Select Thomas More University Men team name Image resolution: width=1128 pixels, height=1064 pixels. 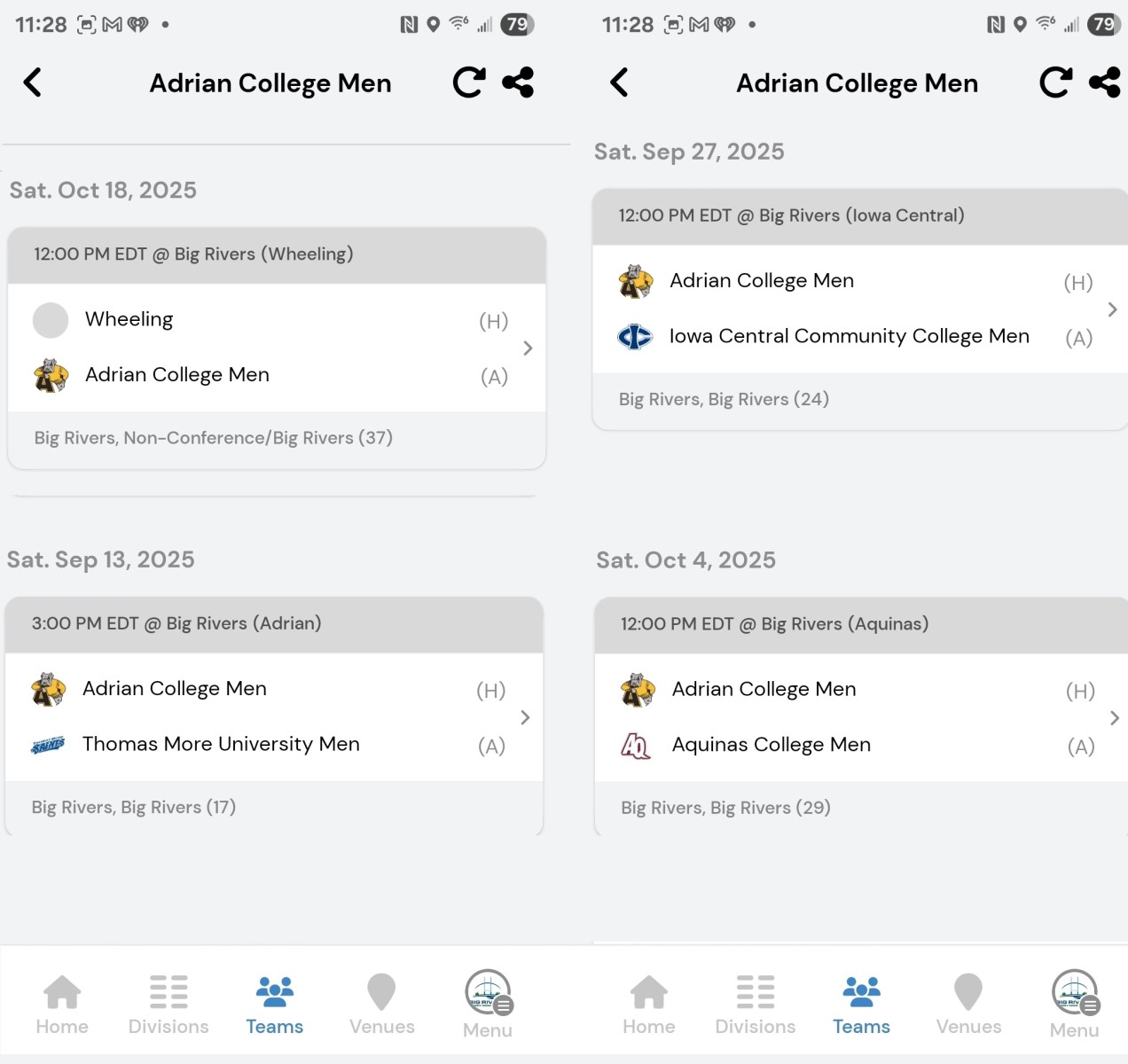pyautogui.click(x=221, y=744)
